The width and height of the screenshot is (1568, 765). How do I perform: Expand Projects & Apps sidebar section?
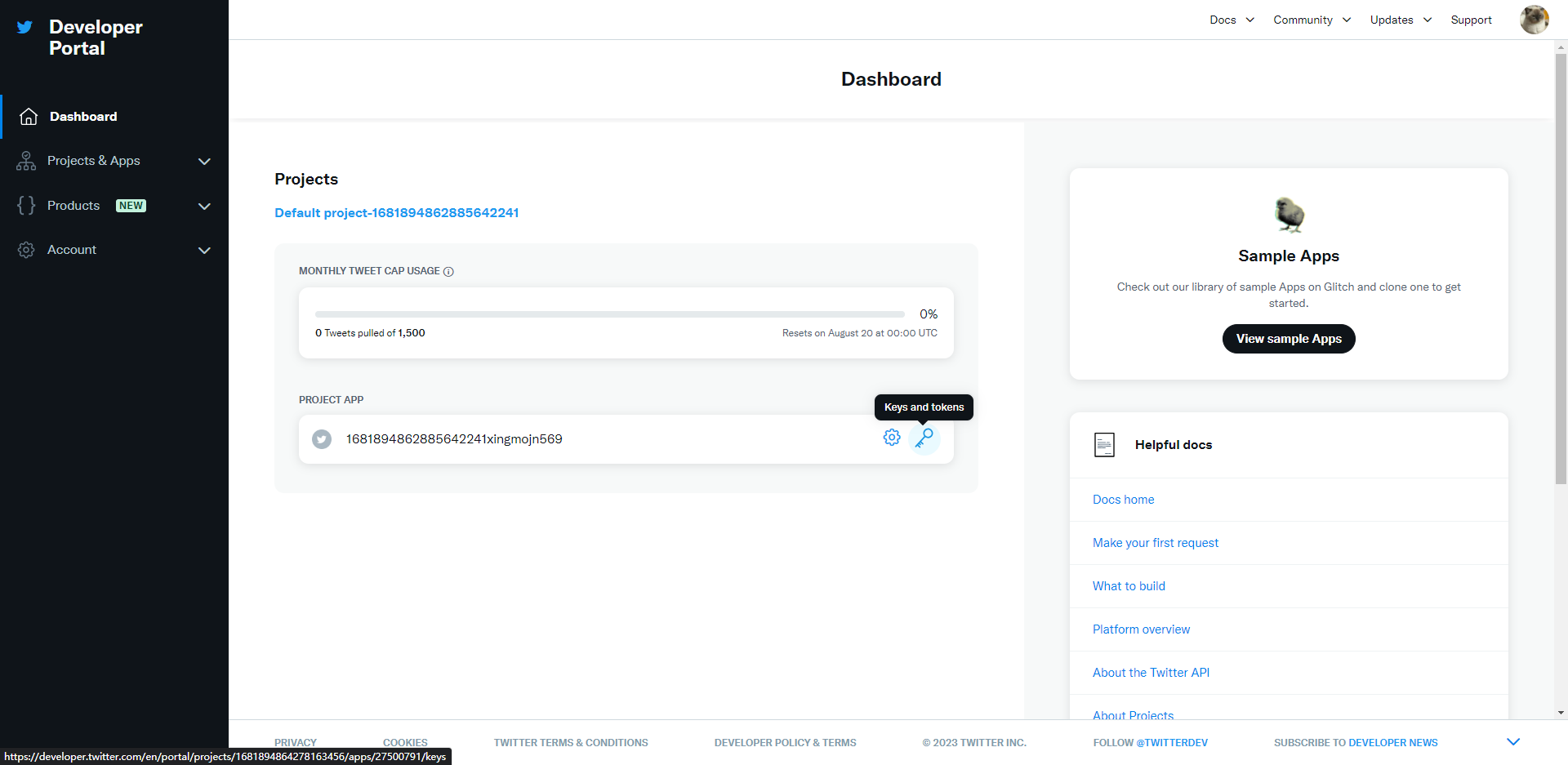point(204,162)
